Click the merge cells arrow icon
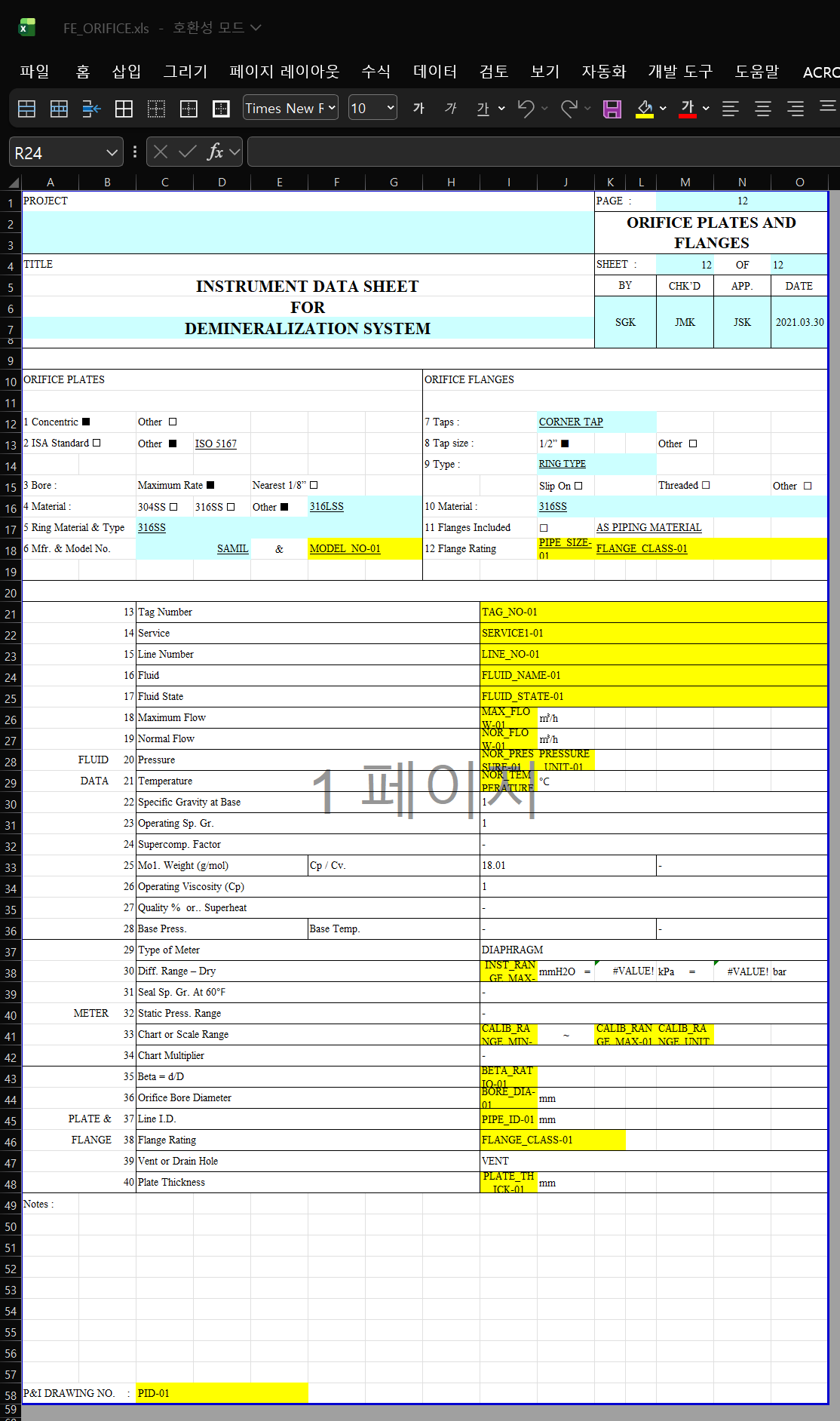Screen dimensions: 840x1421 [x=91, y=109]
